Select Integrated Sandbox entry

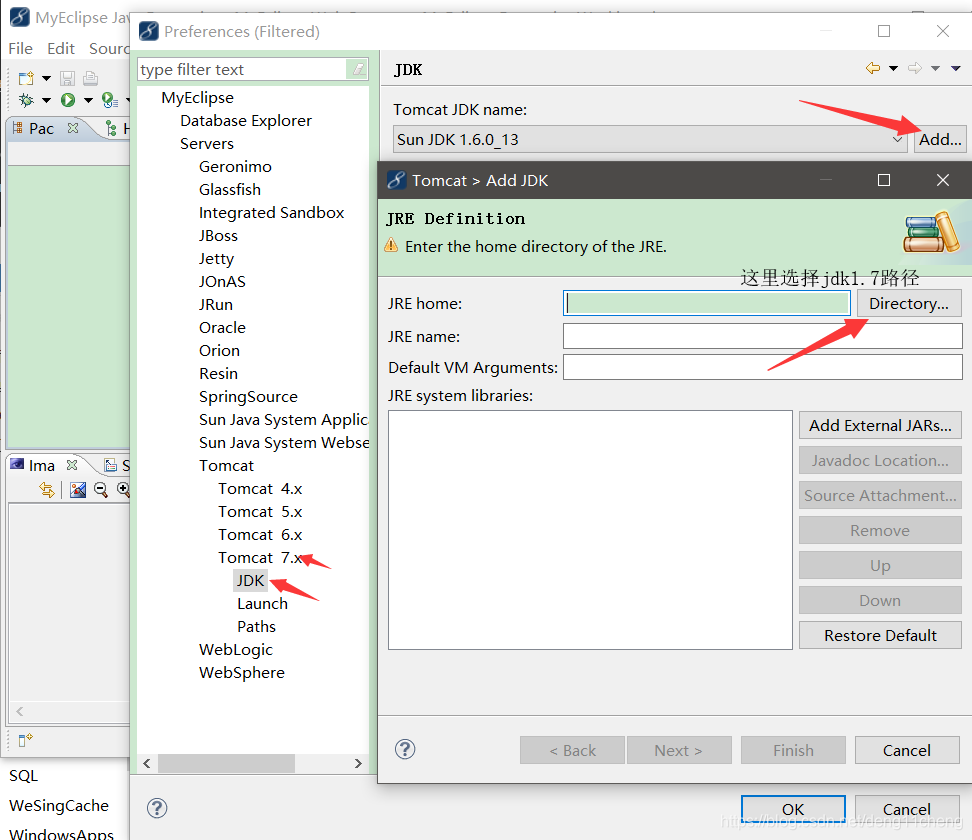click(271, 213)
